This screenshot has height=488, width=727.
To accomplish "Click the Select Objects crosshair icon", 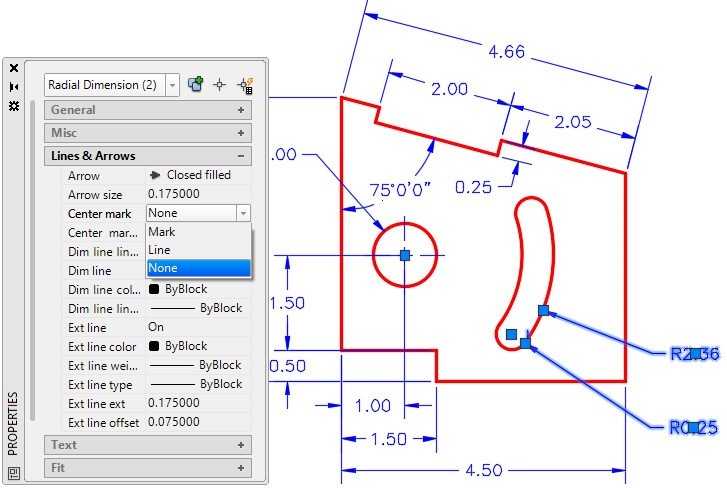I will [x=220, y=85].
